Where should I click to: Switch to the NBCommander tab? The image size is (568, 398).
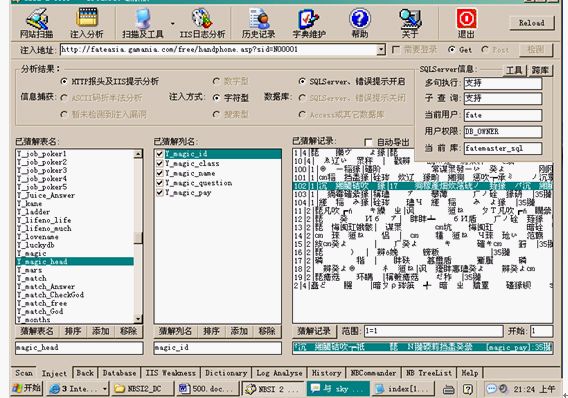373,373
